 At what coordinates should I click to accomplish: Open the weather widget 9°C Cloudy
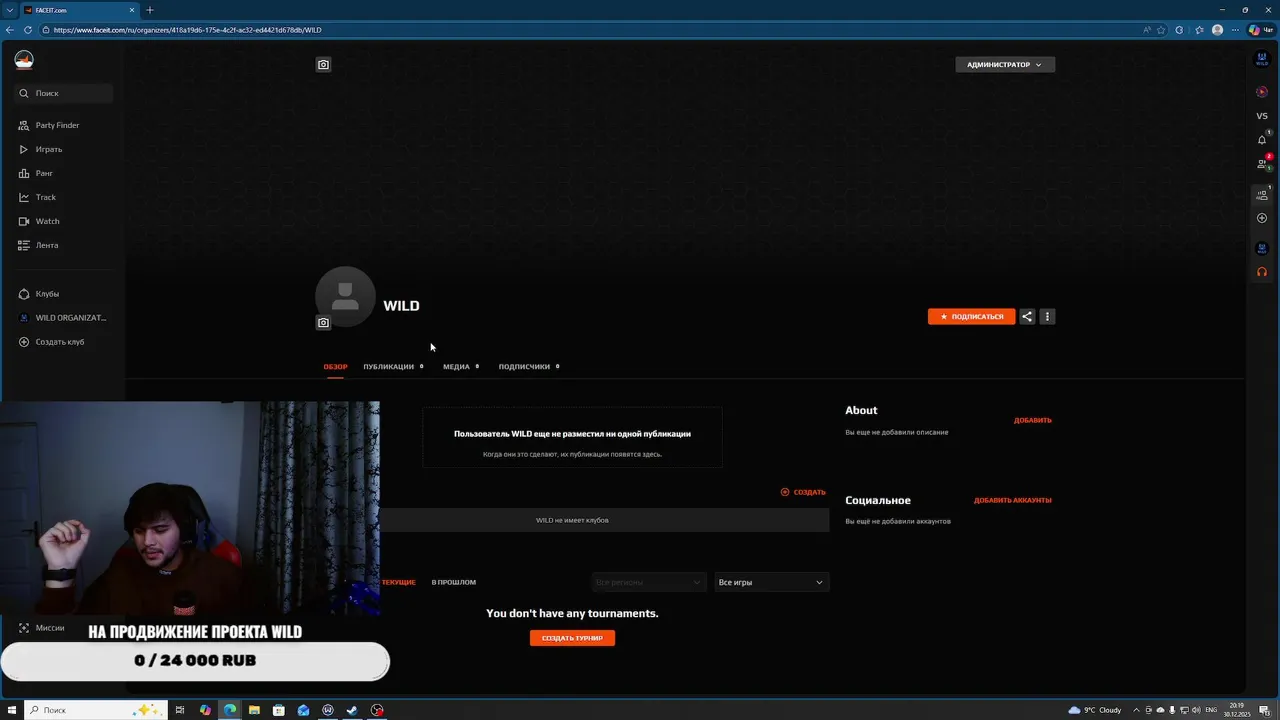pos(1095,710)
